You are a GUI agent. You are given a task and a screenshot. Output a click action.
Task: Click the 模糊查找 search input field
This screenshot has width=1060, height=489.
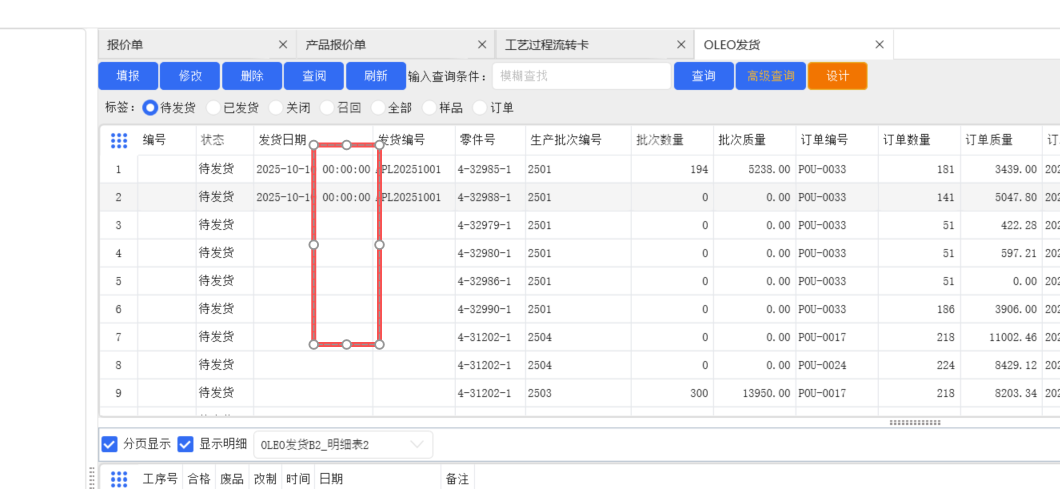[x=581, y=76]
